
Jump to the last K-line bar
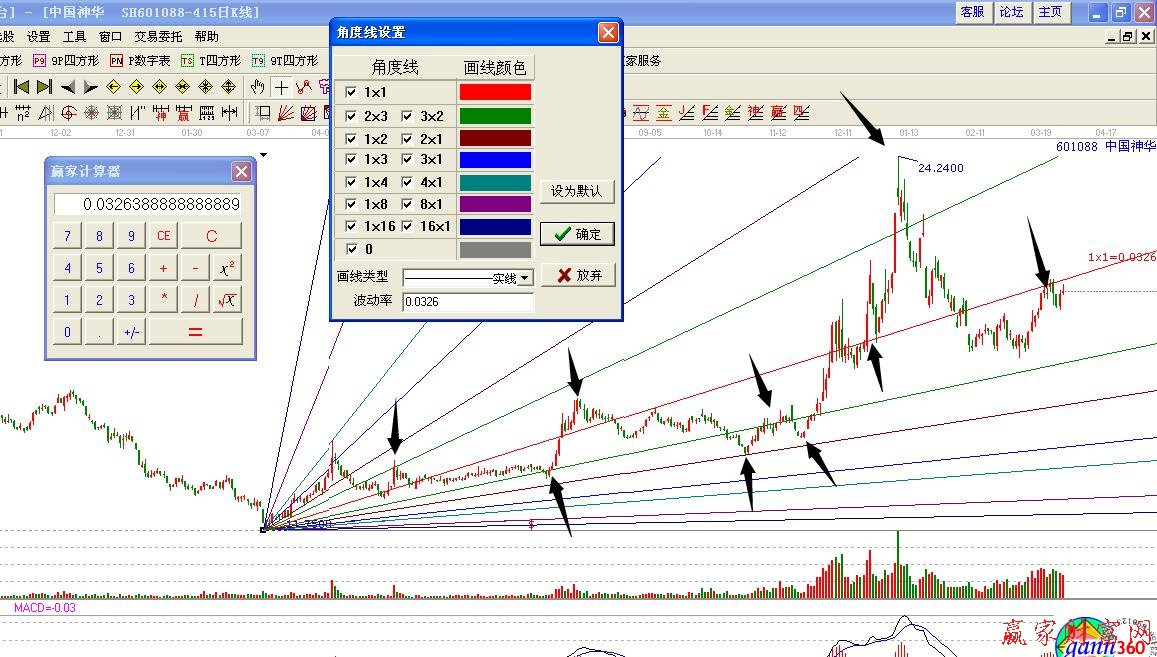pos(44,86)
